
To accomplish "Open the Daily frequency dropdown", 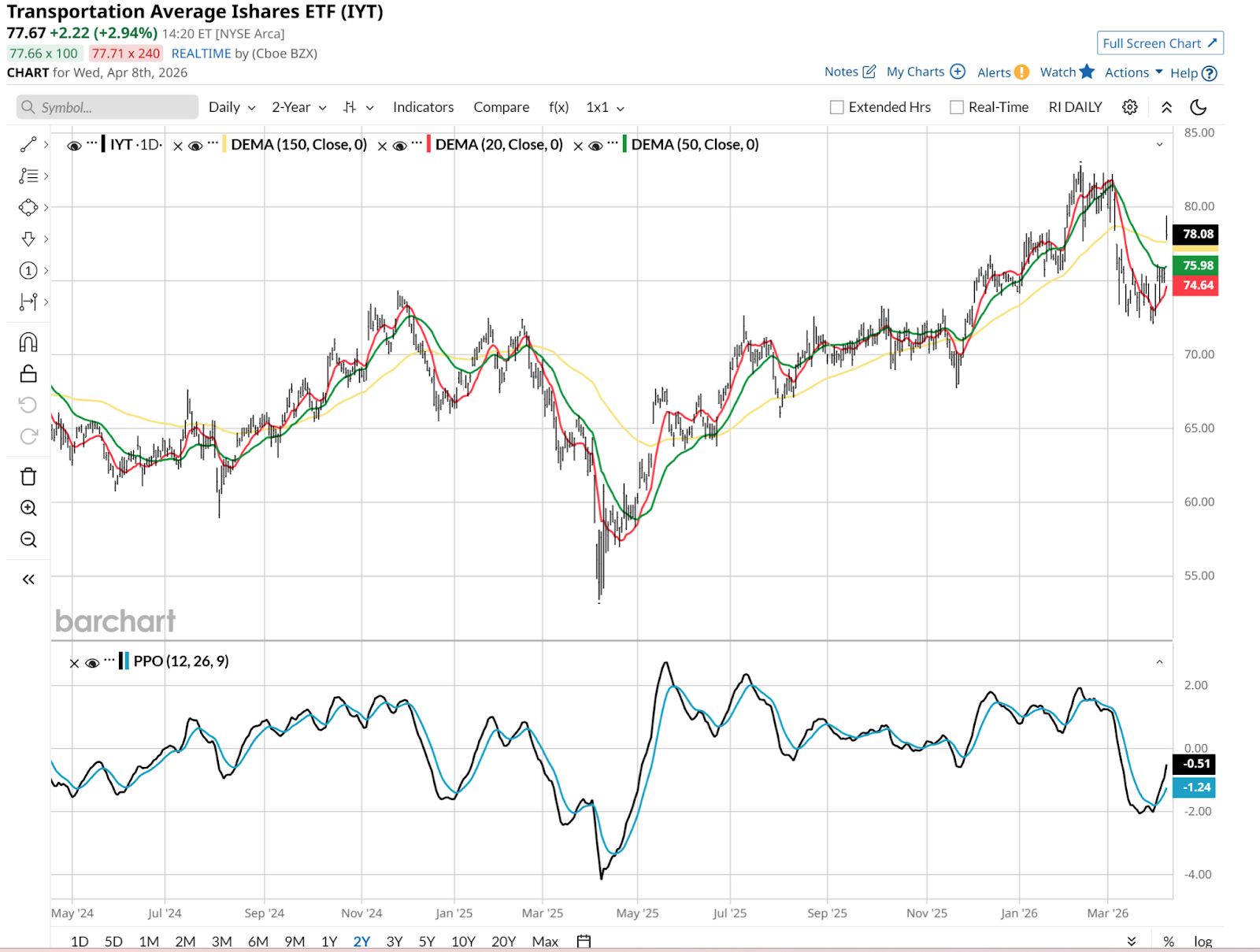I will [232, 107].
